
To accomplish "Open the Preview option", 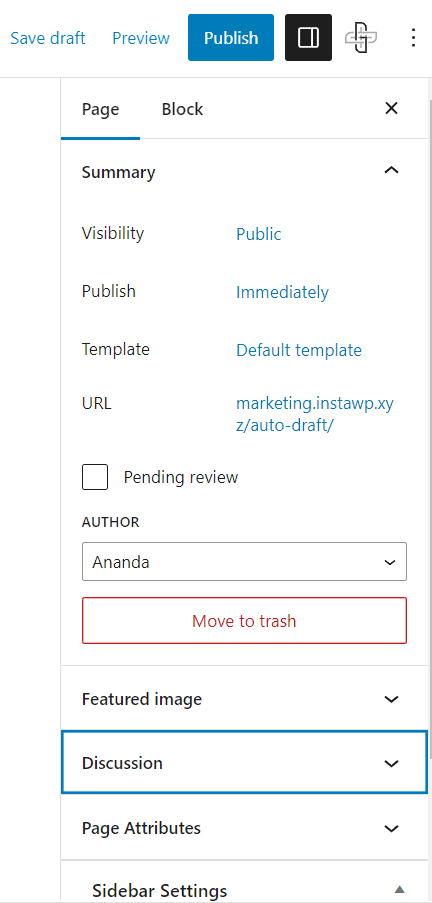I will click(141, 38).
